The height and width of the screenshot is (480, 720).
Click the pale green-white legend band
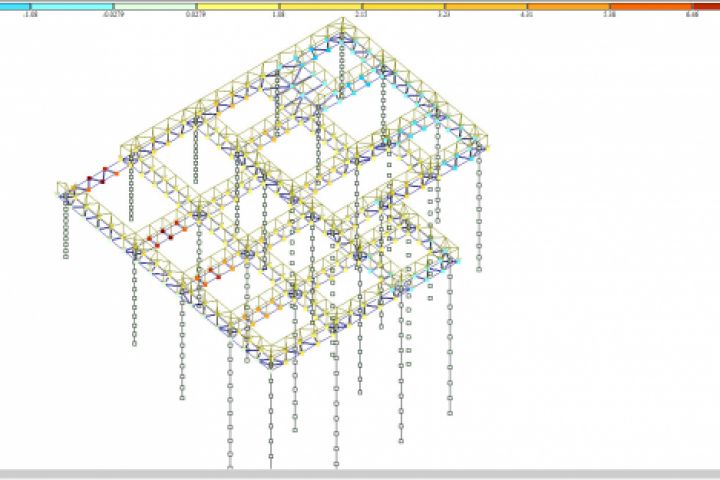[x=155, y=6]
